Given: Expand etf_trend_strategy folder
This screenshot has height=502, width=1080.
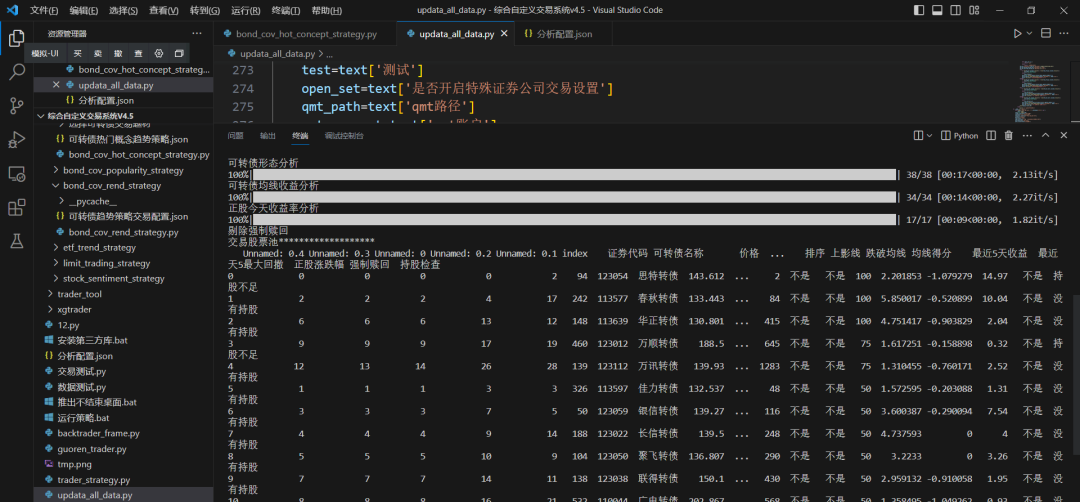Looking at the screenshot, I should [x=99, y=247].
